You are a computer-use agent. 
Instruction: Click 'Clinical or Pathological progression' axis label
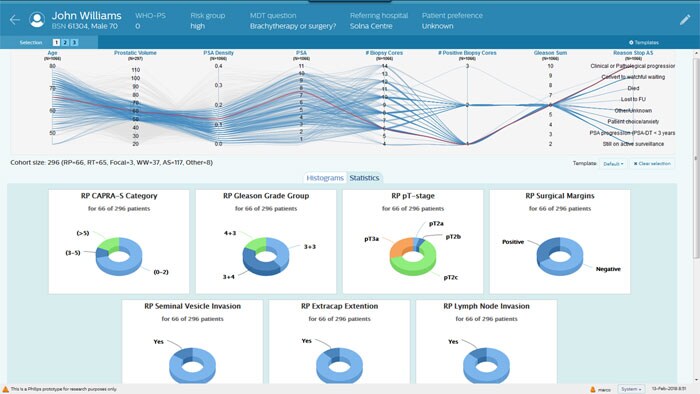pyautogui.click(x=633, y=66)
